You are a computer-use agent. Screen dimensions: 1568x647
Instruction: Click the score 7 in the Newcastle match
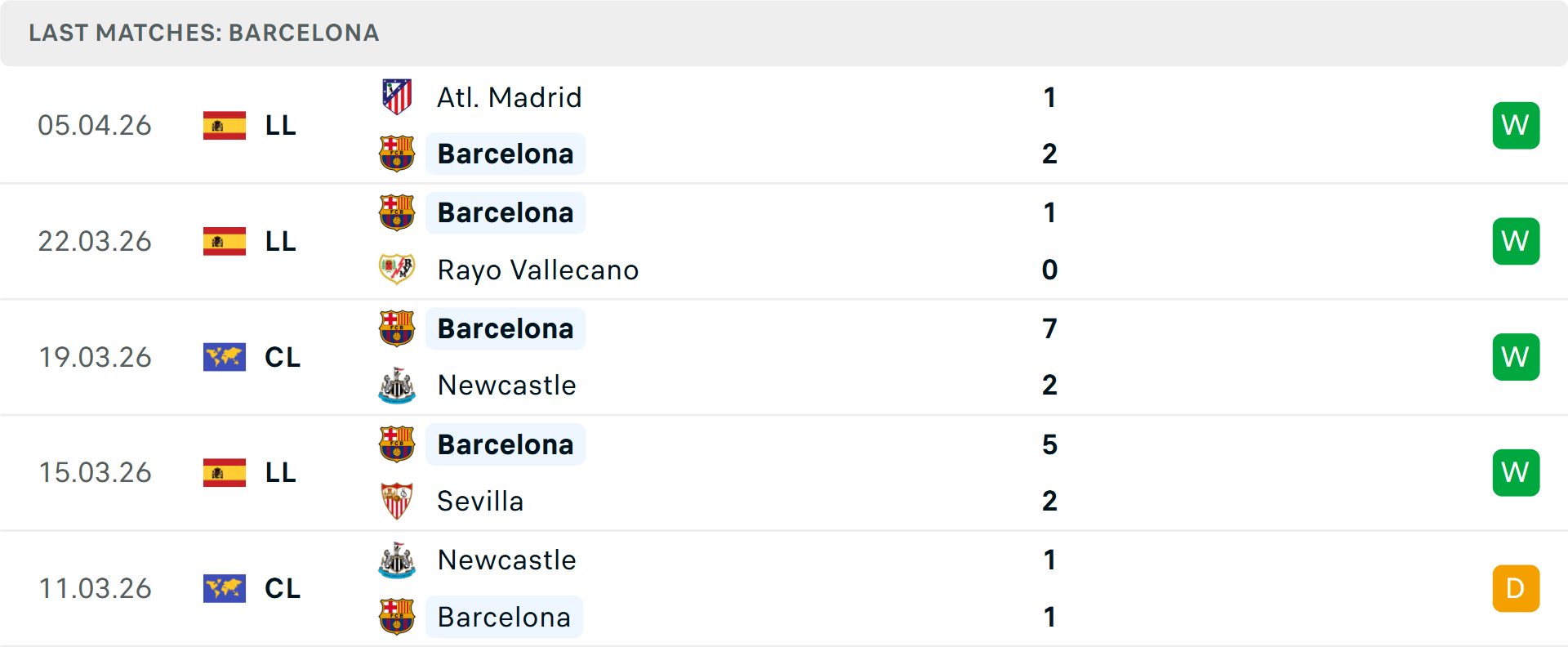pyautogui.click(x=1050, y=328)
